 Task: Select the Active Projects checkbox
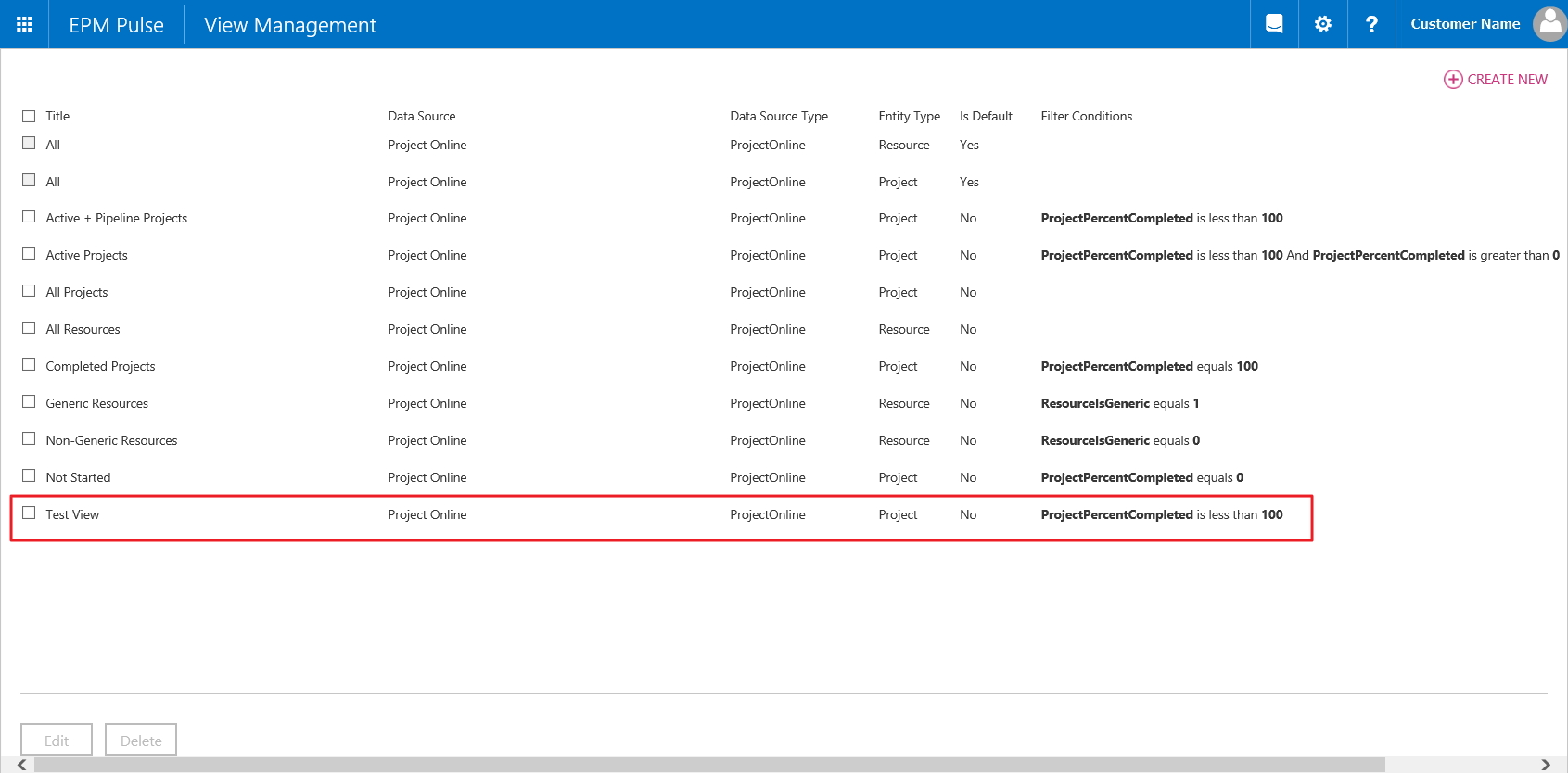(29, 254)
